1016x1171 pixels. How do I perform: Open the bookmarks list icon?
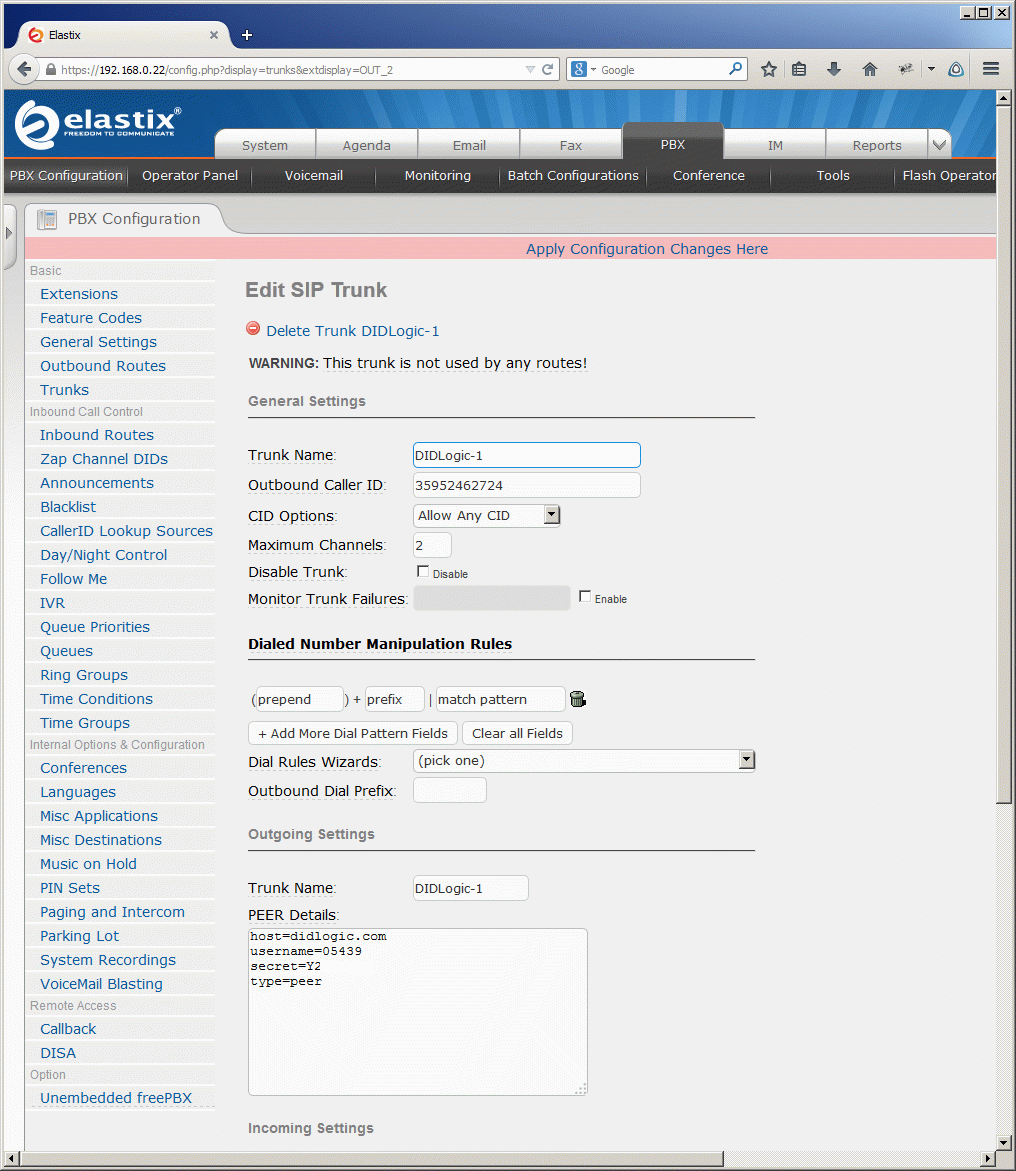pos(799,69)
